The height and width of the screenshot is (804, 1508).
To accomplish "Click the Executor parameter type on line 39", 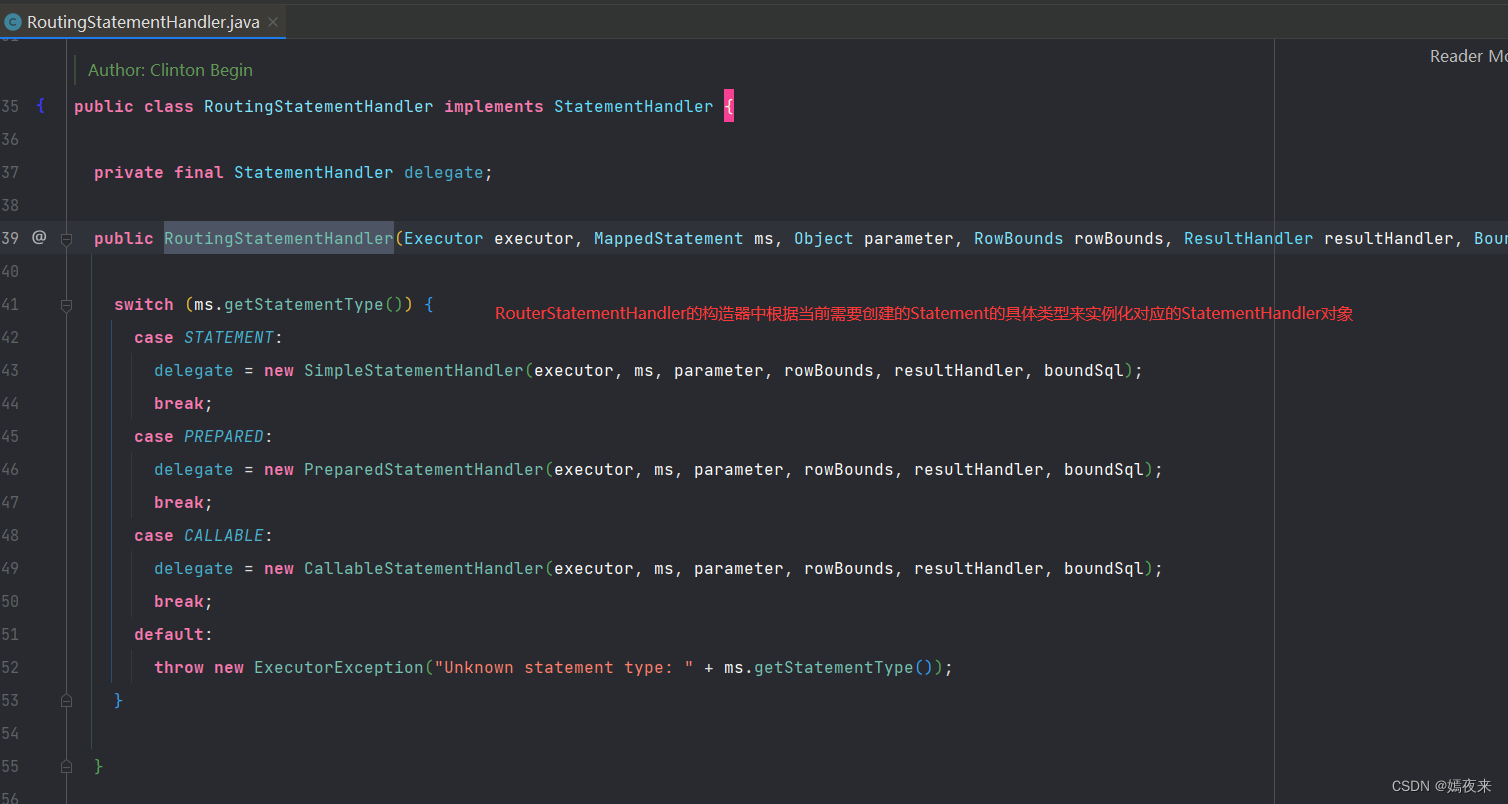I will [444, 238].
